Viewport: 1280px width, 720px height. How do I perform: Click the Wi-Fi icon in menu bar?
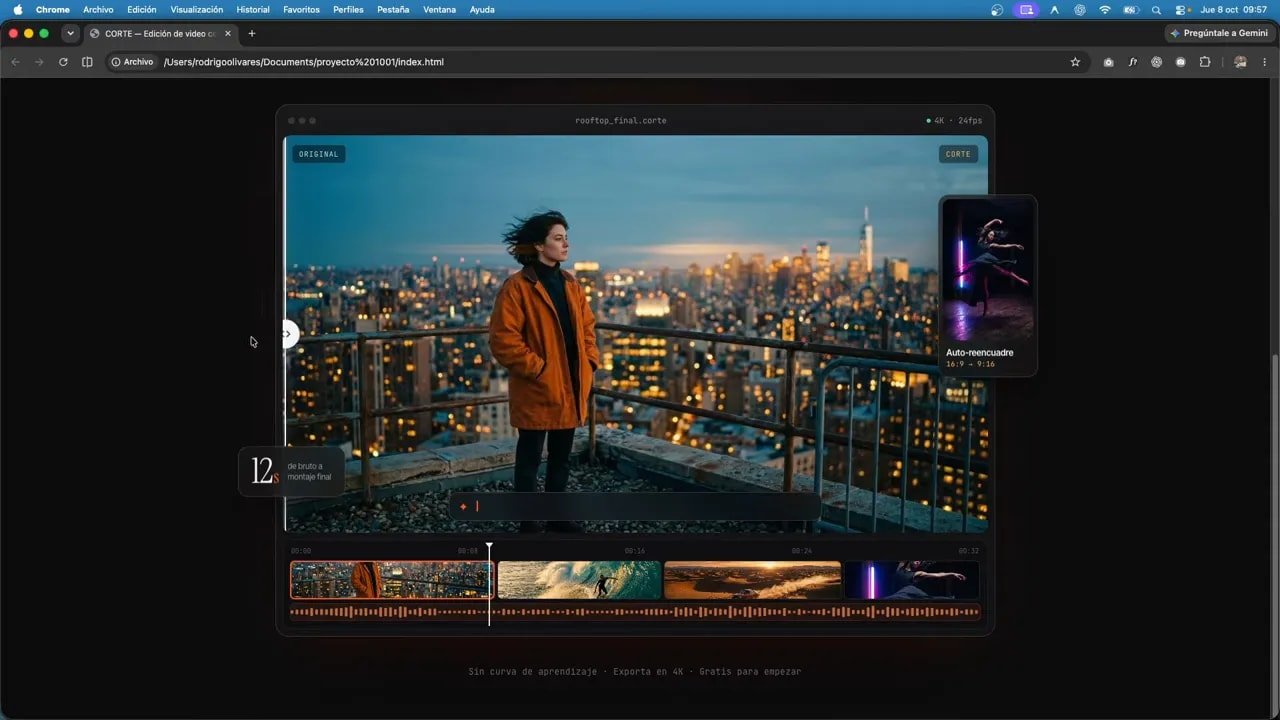click(x=1105, y=10)
